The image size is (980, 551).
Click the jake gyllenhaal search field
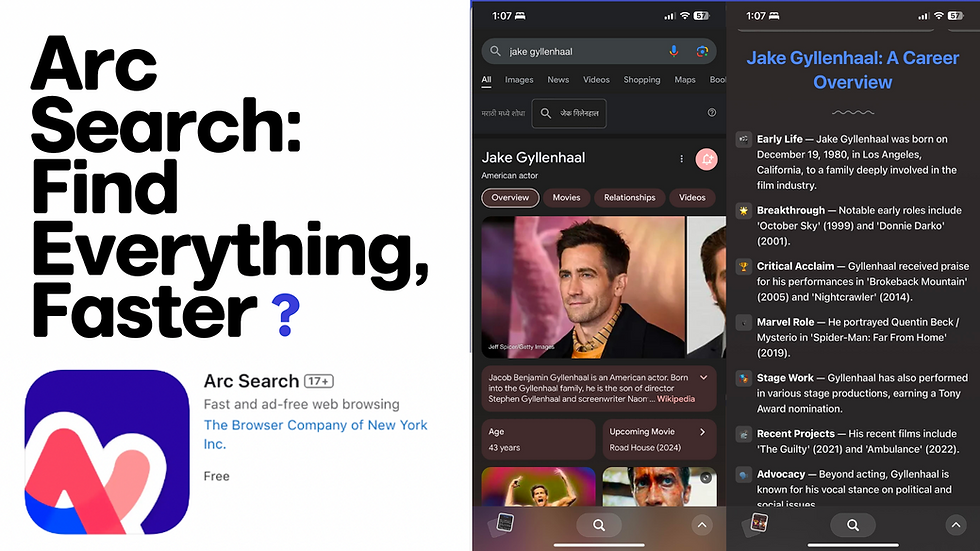pyautogui.click(x=599, y=51)
